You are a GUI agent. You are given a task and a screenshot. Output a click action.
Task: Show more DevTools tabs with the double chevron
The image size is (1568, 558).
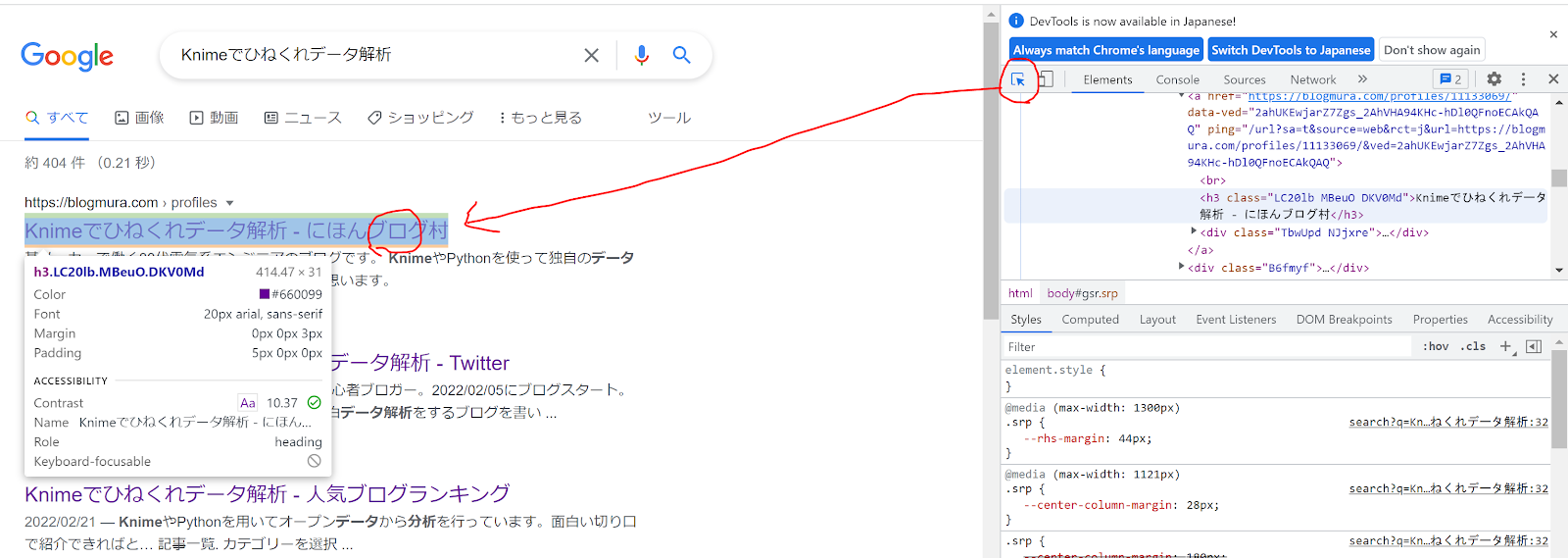(x=1362, y=79)
